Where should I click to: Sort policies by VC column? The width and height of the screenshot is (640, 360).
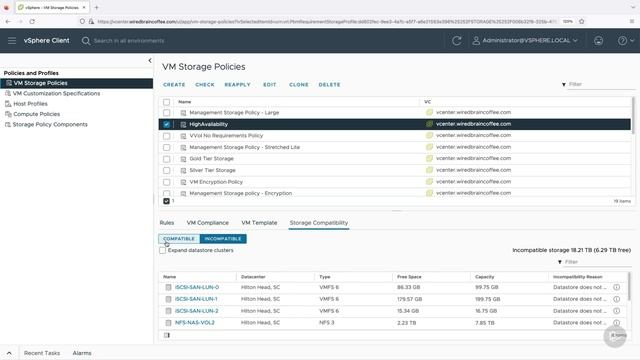click(427, 102)
